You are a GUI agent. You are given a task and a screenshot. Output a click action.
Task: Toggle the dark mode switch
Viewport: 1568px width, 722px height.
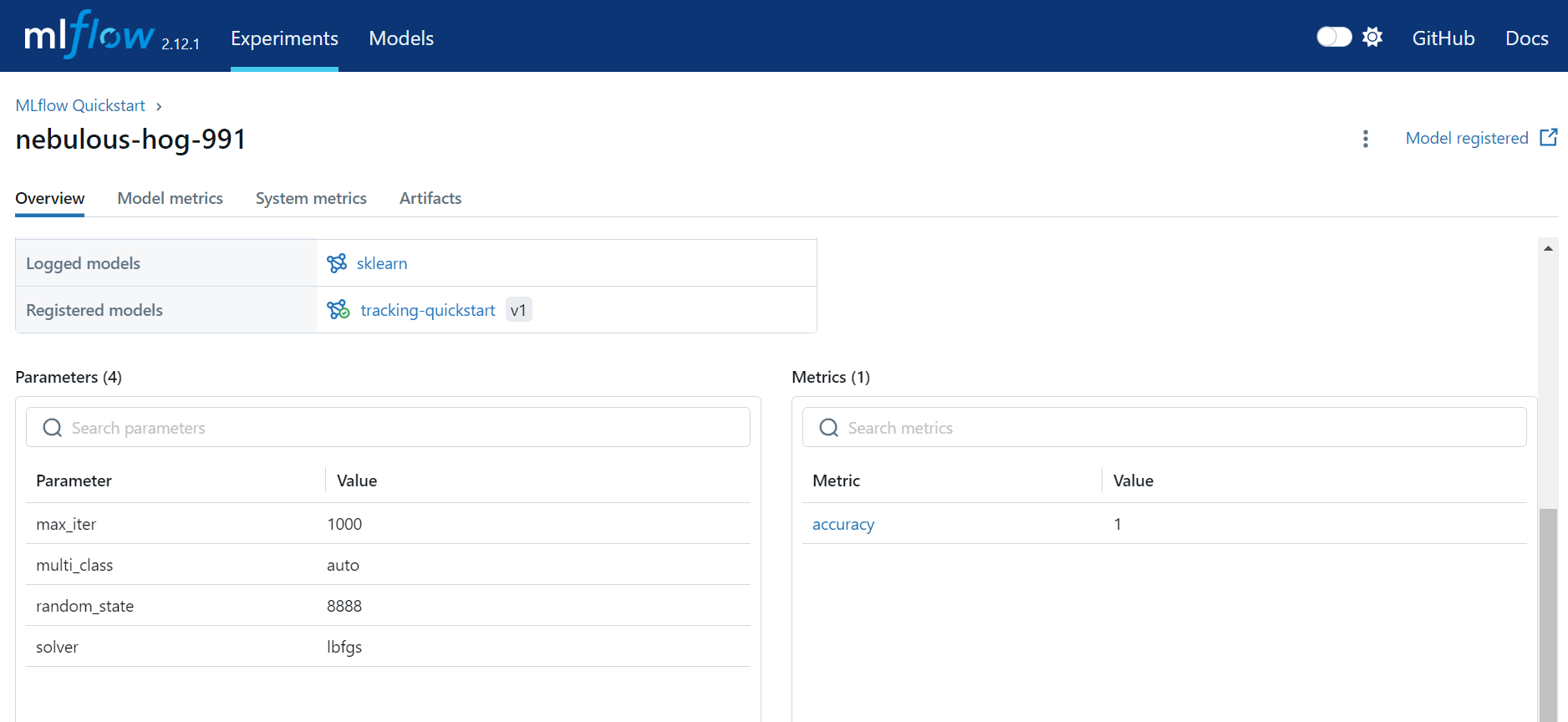1334,37
